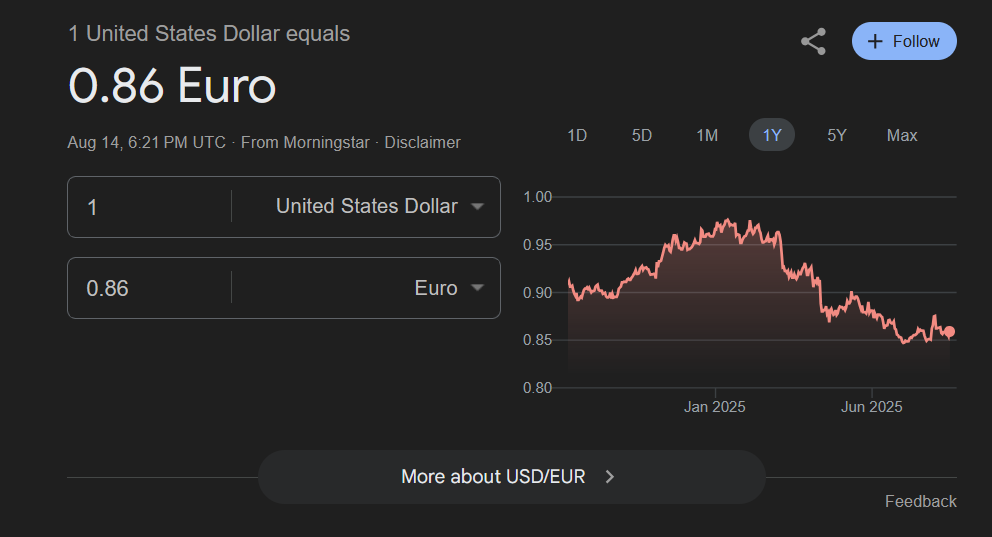The image size is (992, 537).
Task: Click the euro amount field showing 0.86
Action: (149, 288)
